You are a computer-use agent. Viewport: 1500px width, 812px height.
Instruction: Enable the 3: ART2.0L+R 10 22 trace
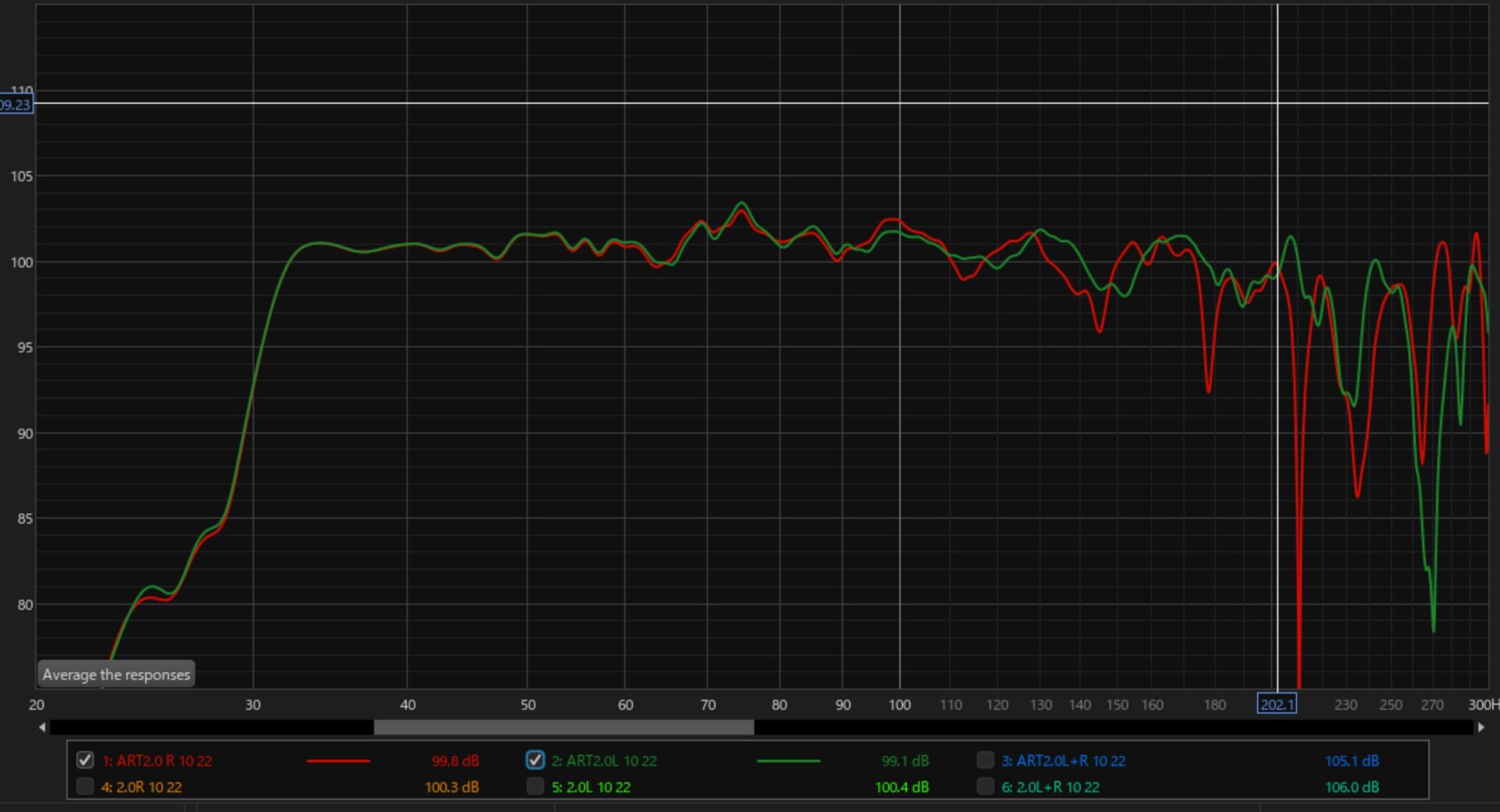[x=985, y=760]
